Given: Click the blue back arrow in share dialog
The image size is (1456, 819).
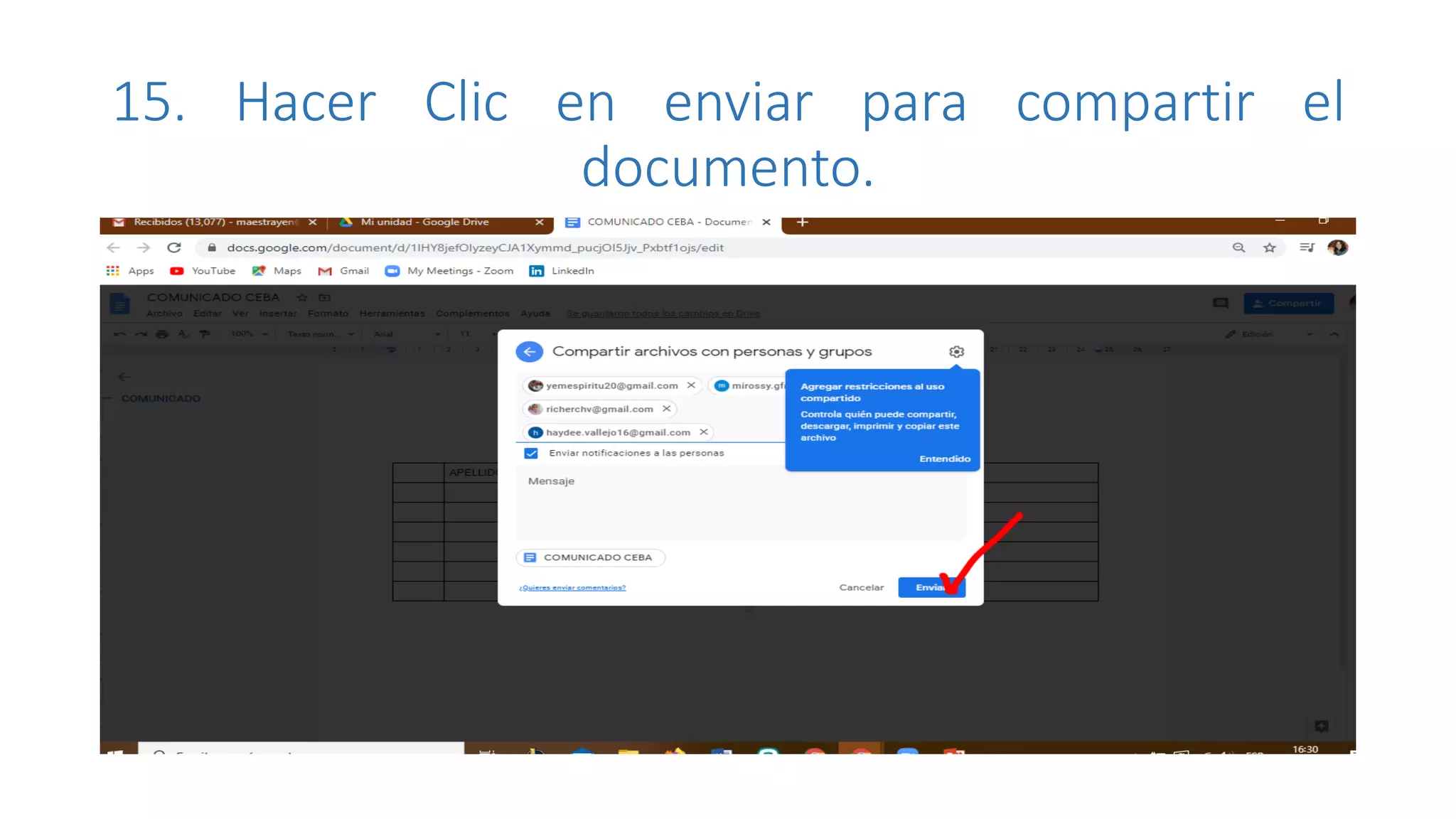Looking at the screenshot, I should [x=529, y=351].
